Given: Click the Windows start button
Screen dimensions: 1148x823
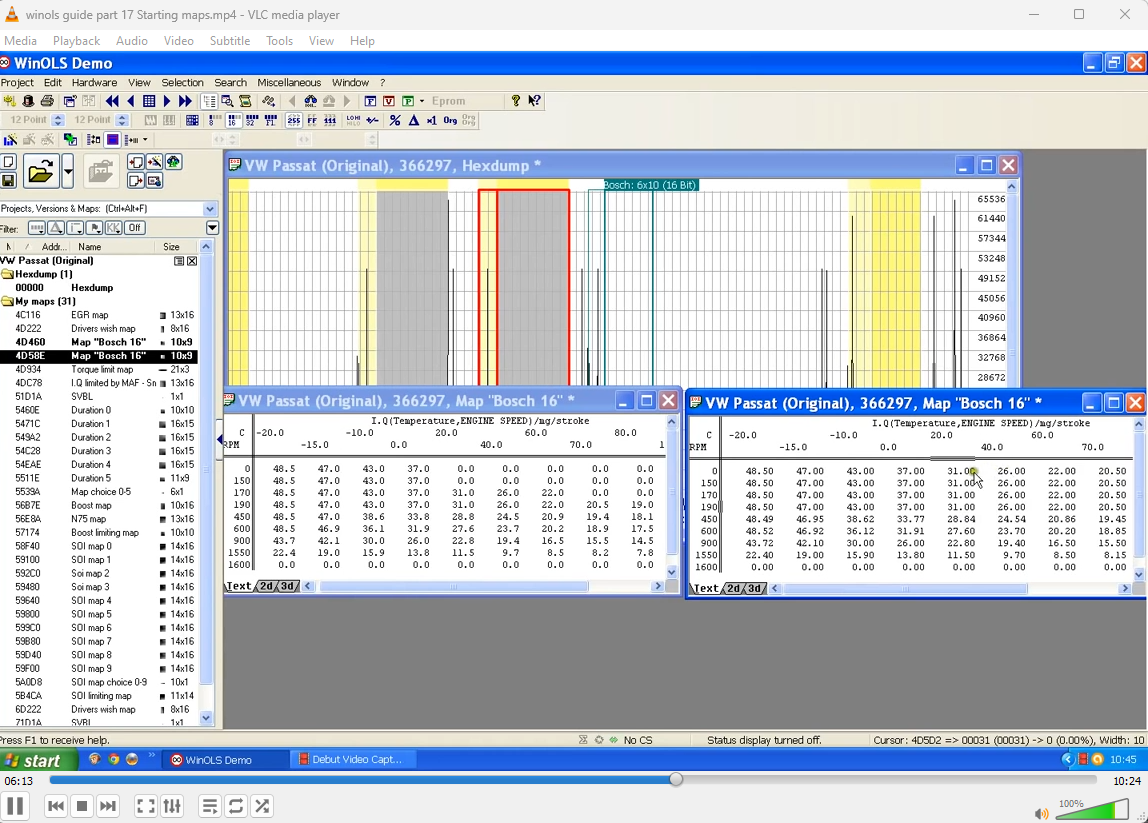Looking at the screenshot, I should coord(37,760).
